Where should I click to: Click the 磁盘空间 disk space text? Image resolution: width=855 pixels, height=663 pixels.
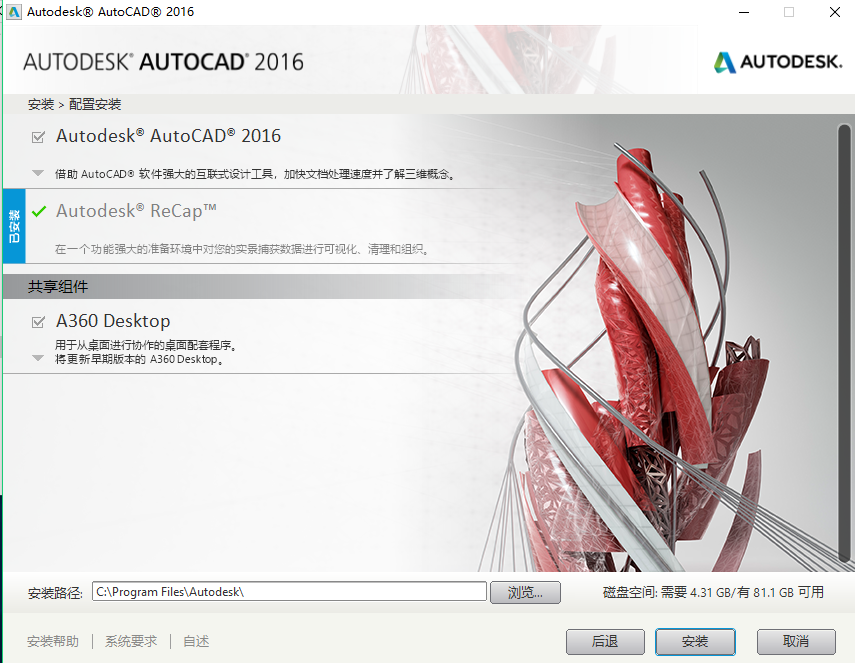(713, 592)
